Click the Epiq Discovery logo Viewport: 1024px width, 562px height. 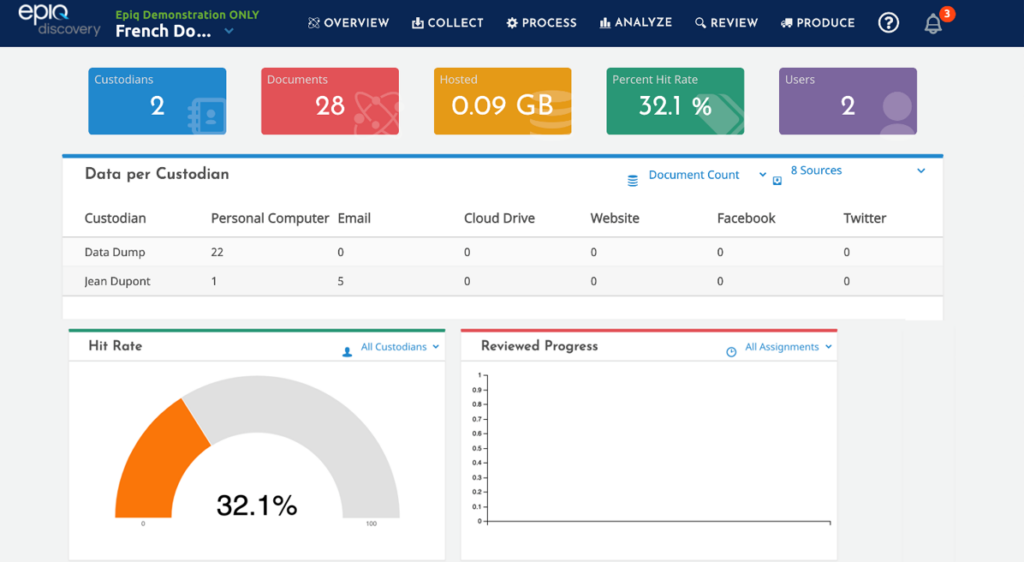[x=59, y=20]
